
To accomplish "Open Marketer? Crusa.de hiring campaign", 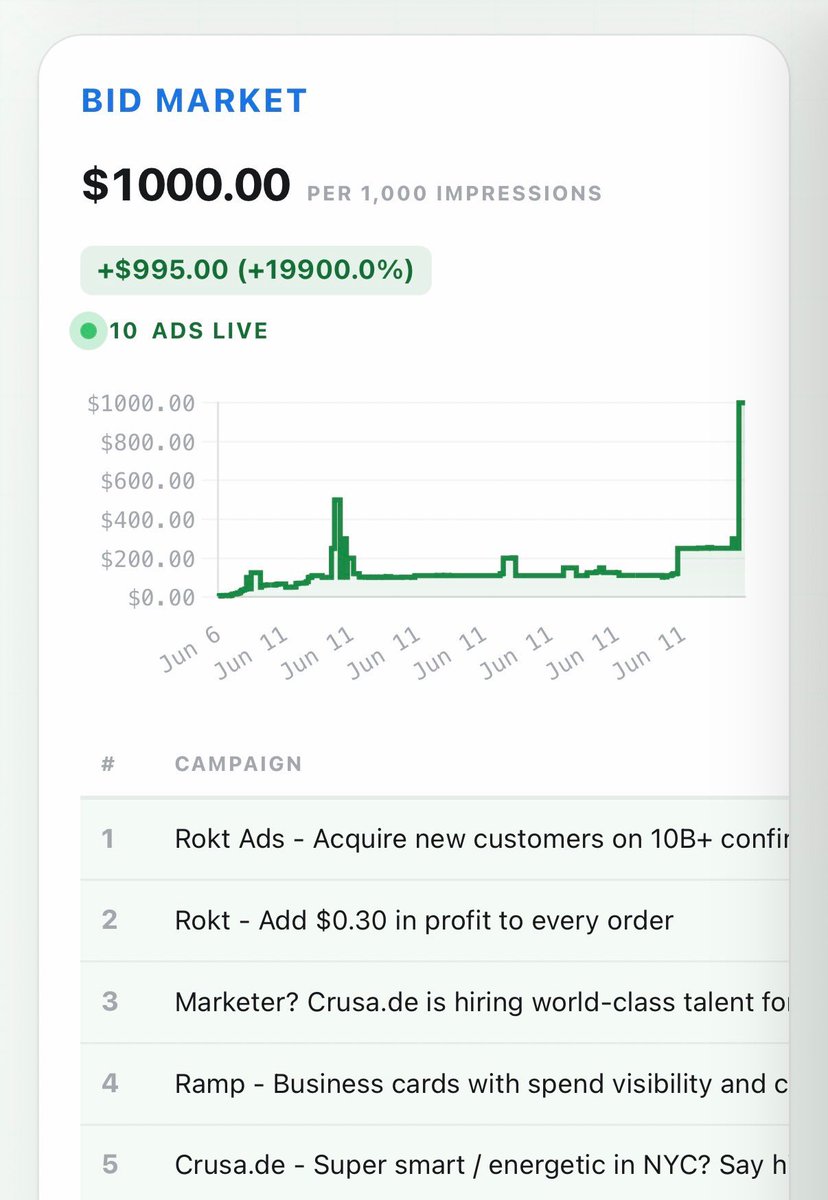I will (435, 1003).
